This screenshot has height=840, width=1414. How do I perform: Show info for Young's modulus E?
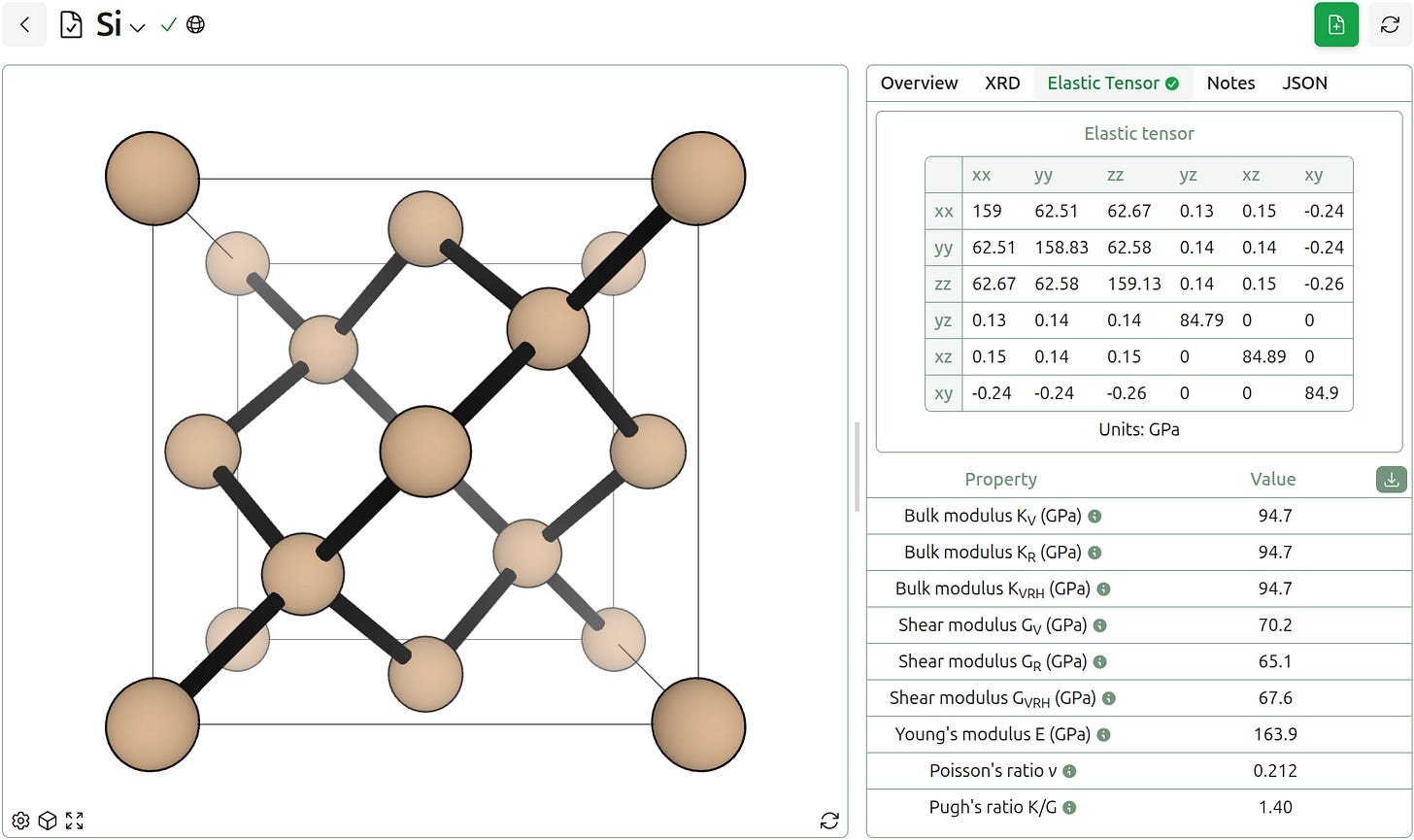(x=1104, y=735)
